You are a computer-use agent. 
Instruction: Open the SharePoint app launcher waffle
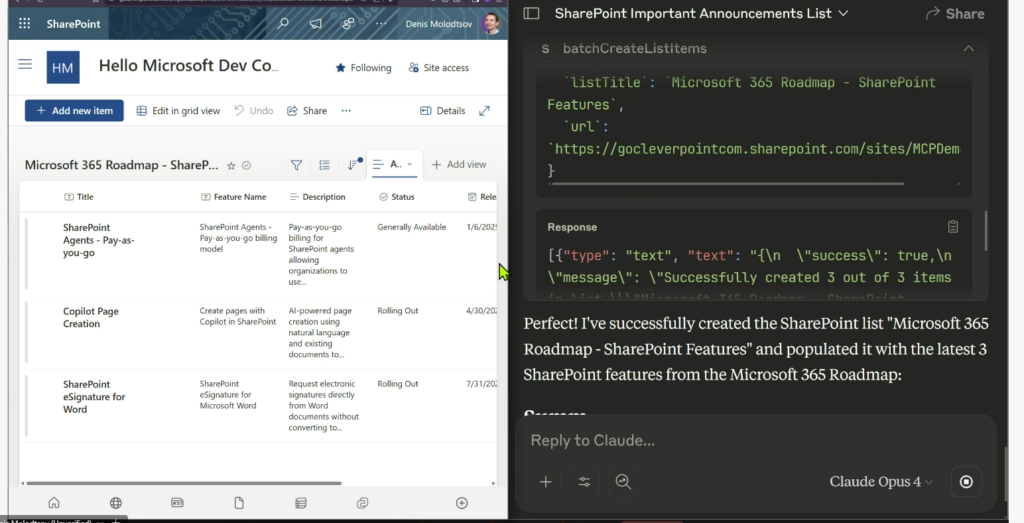point(24,24)
